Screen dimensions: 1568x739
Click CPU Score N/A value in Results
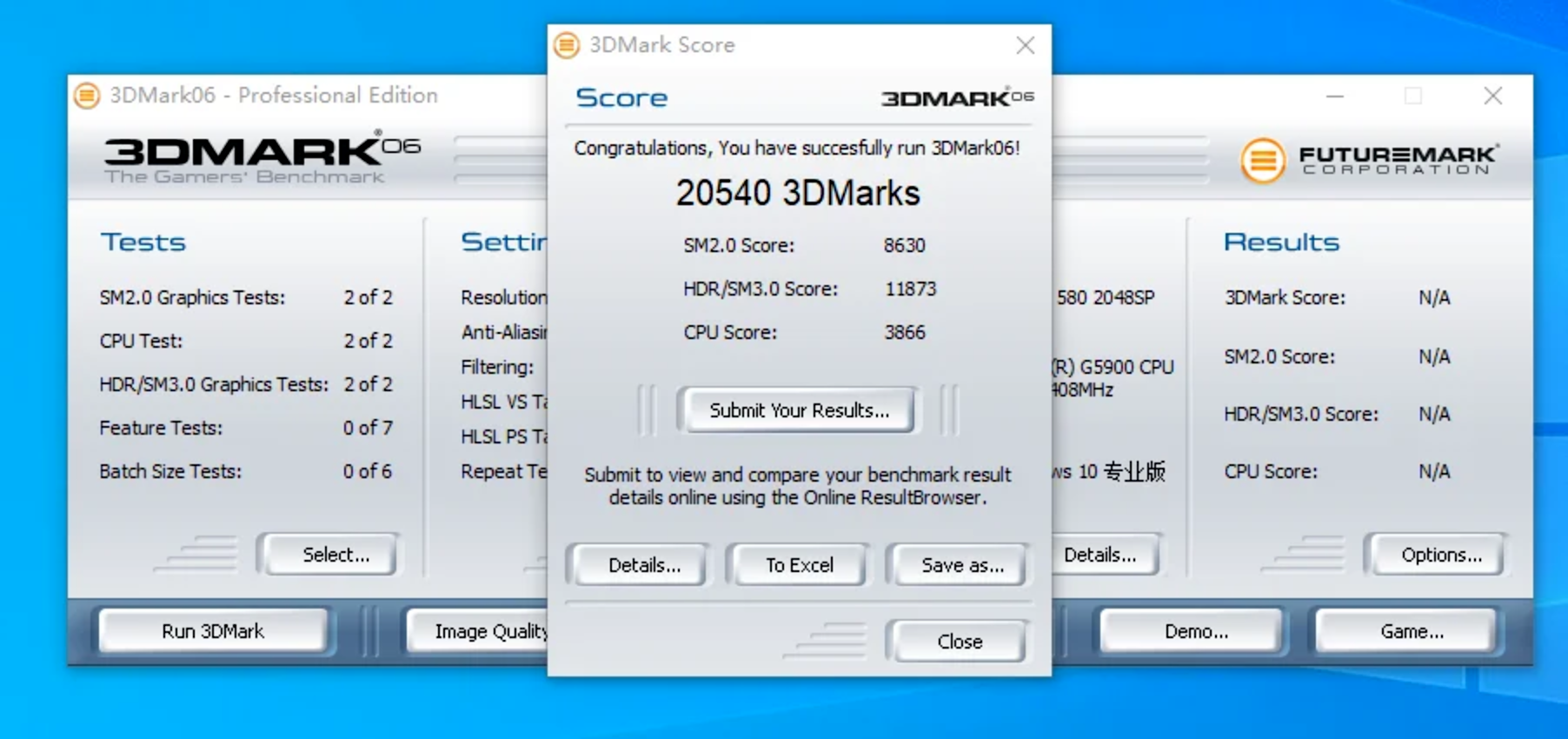1434,471
